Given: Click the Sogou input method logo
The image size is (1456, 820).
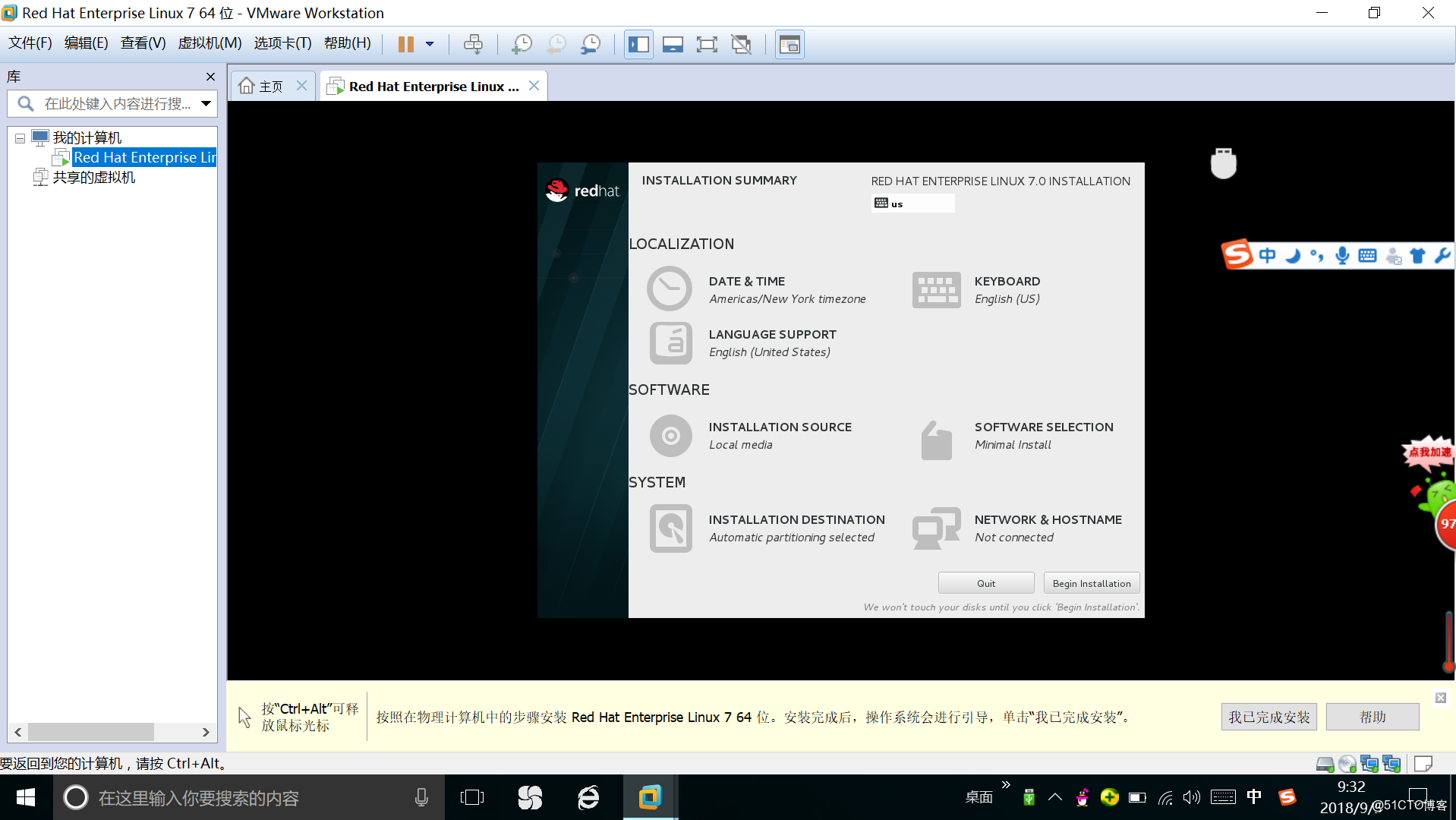Looking at the screenshot, I should click(1237, 254).
